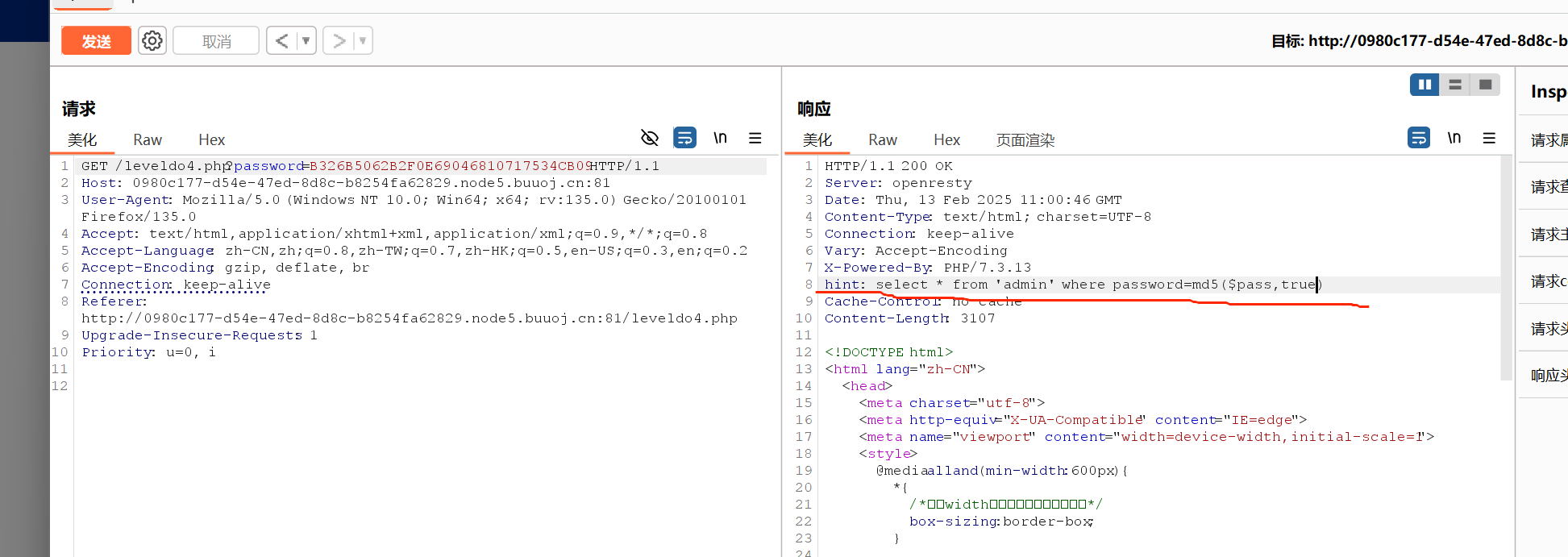Switch to the request Raw tab
The width and height of the screenshot is (1568, 557).
(x=148, y=140)
